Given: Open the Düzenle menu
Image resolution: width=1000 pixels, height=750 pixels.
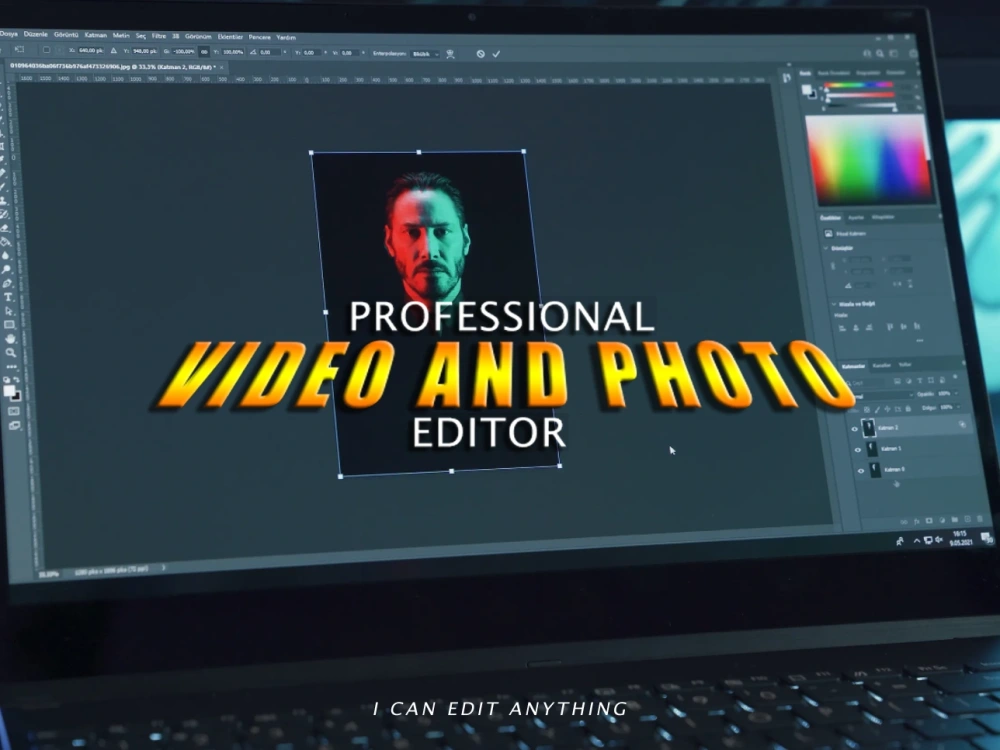Looking at the screenshot, I should coord(36,34).
